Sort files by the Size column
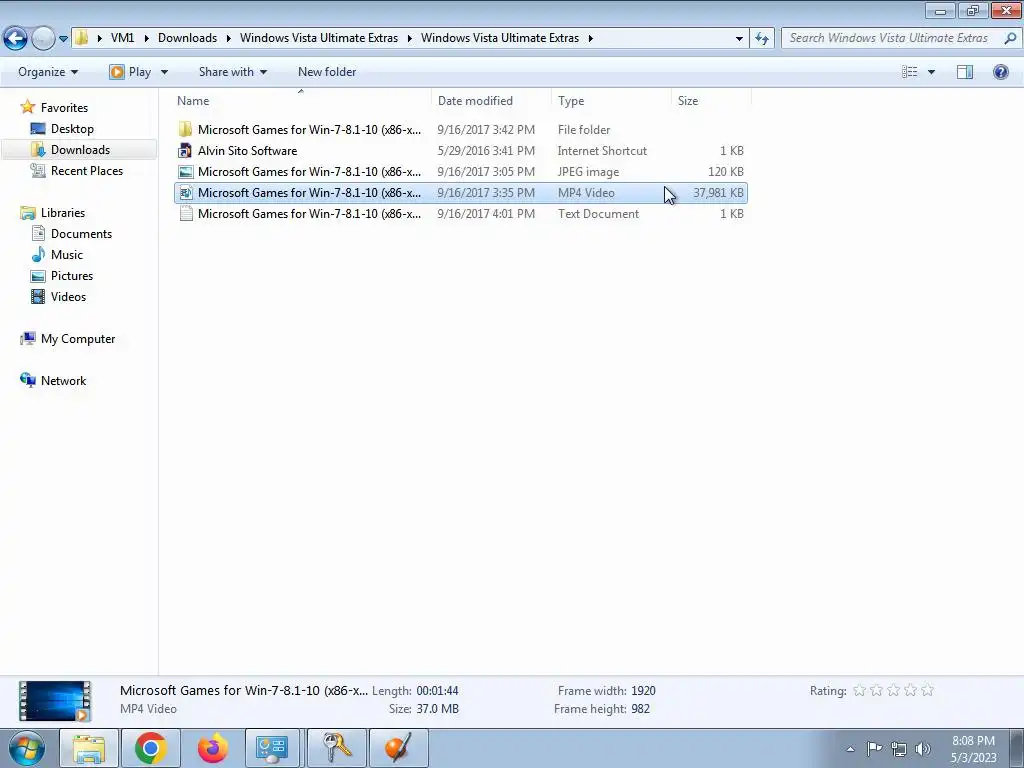The width and height of the screenshot is (1024, 768). (x=711, y=101)
